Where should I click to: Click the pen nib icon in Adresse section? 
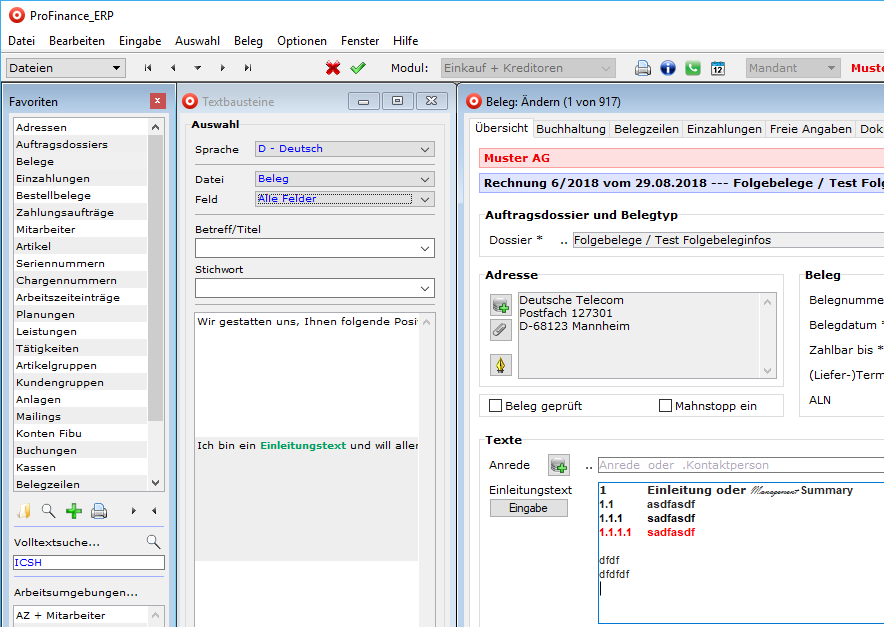tap(500, 365)
